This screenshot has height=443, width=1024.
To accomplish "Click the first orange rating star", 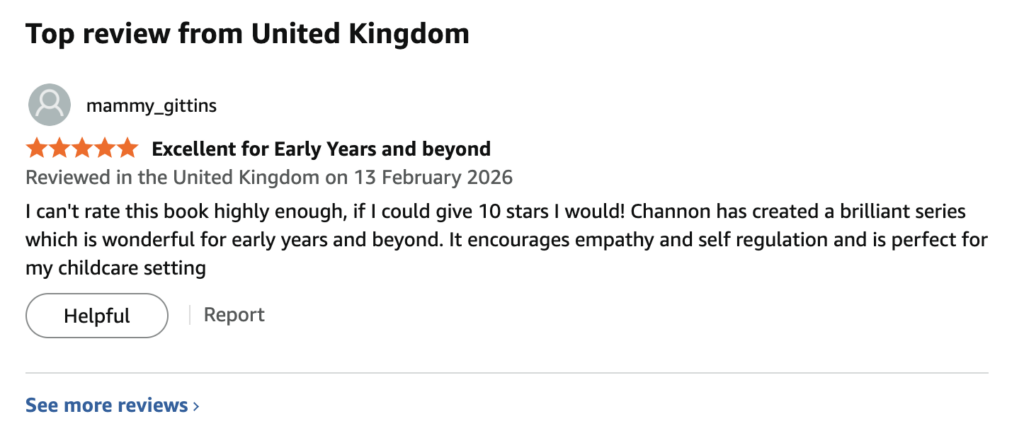I will pyautogui.click(x=37, y=149).
